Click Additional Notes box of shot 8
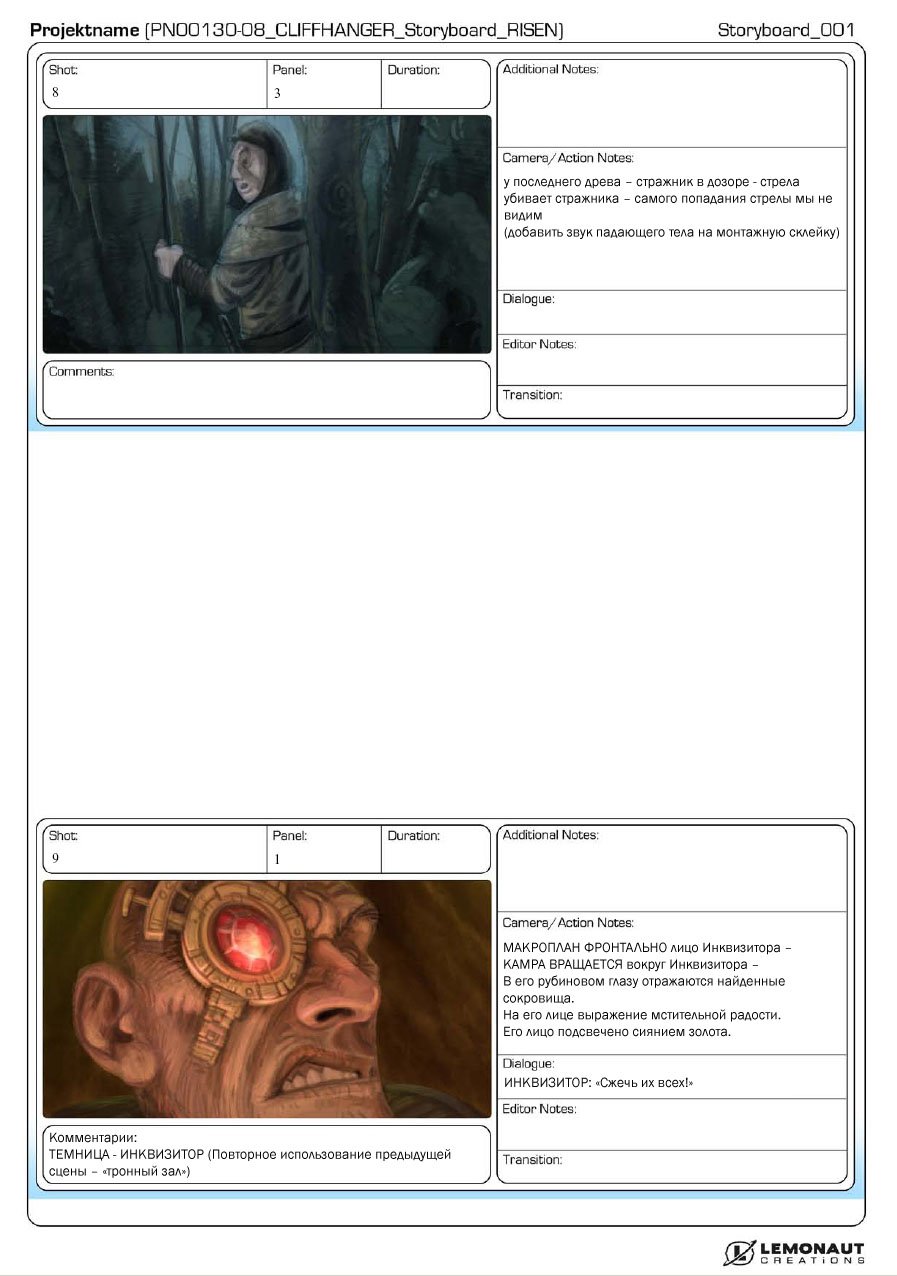The image size is (897, 1276). coord(672,103)
